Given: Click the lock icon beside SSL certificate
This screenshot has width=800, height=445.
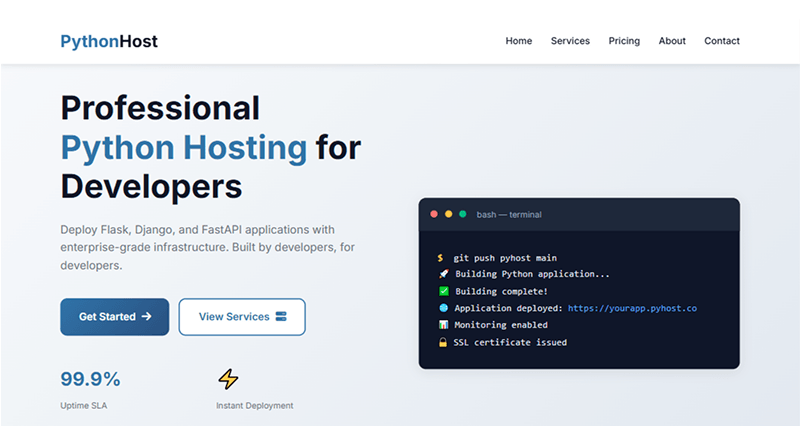Looking at the screenshot, I should point(443,342).
